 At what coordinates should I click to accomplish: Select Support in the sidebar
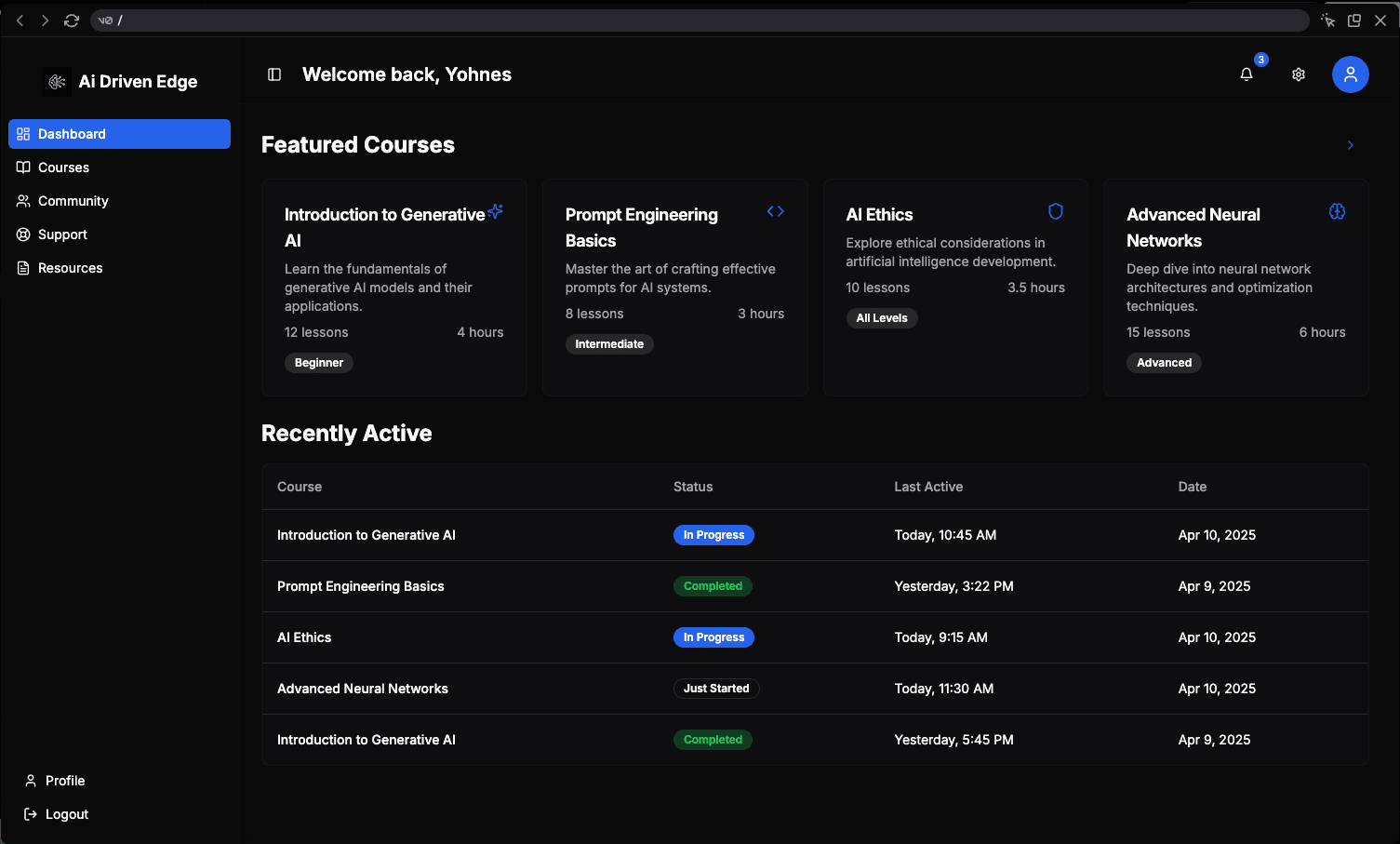coord(62,234)
